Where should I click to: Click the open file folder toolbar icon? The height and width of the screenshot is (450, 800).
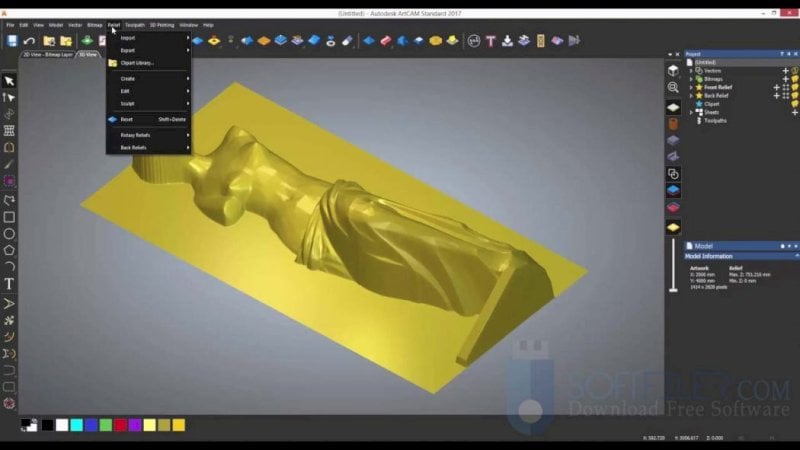click(x=49, y=41)
